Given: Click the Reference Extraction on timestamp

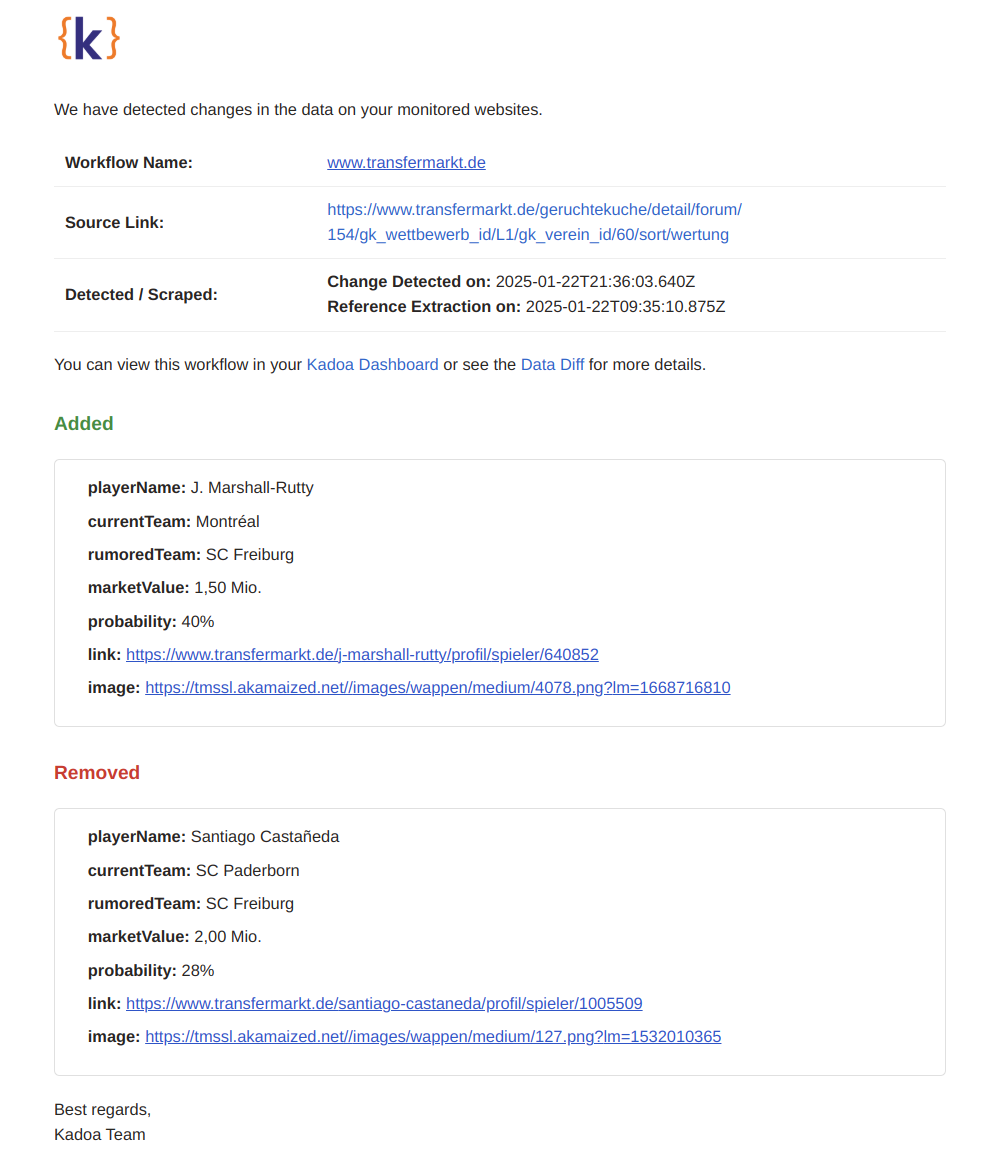Looking at the screenshot, I should 625,306.
